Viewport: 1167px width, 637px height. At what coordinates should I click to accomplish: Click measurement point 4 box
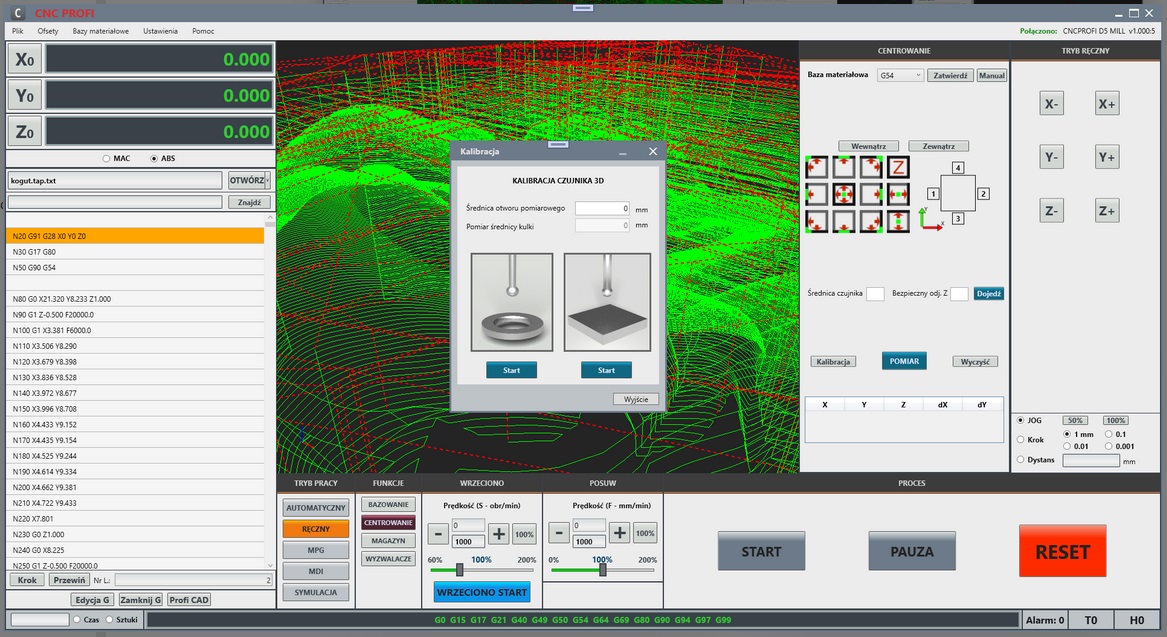tap(958, 168)
